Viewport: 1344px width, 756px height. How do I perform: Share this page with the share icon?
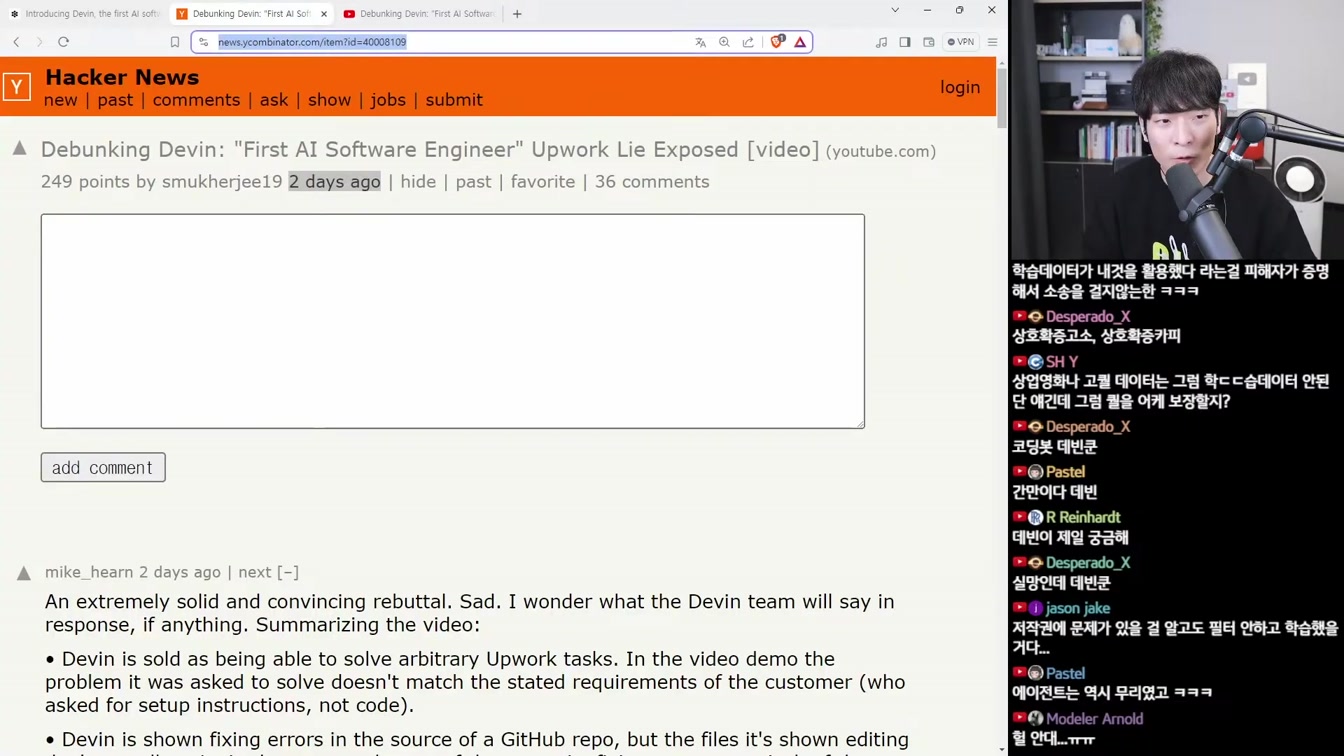pyautogui.click(x=748, y=42)
